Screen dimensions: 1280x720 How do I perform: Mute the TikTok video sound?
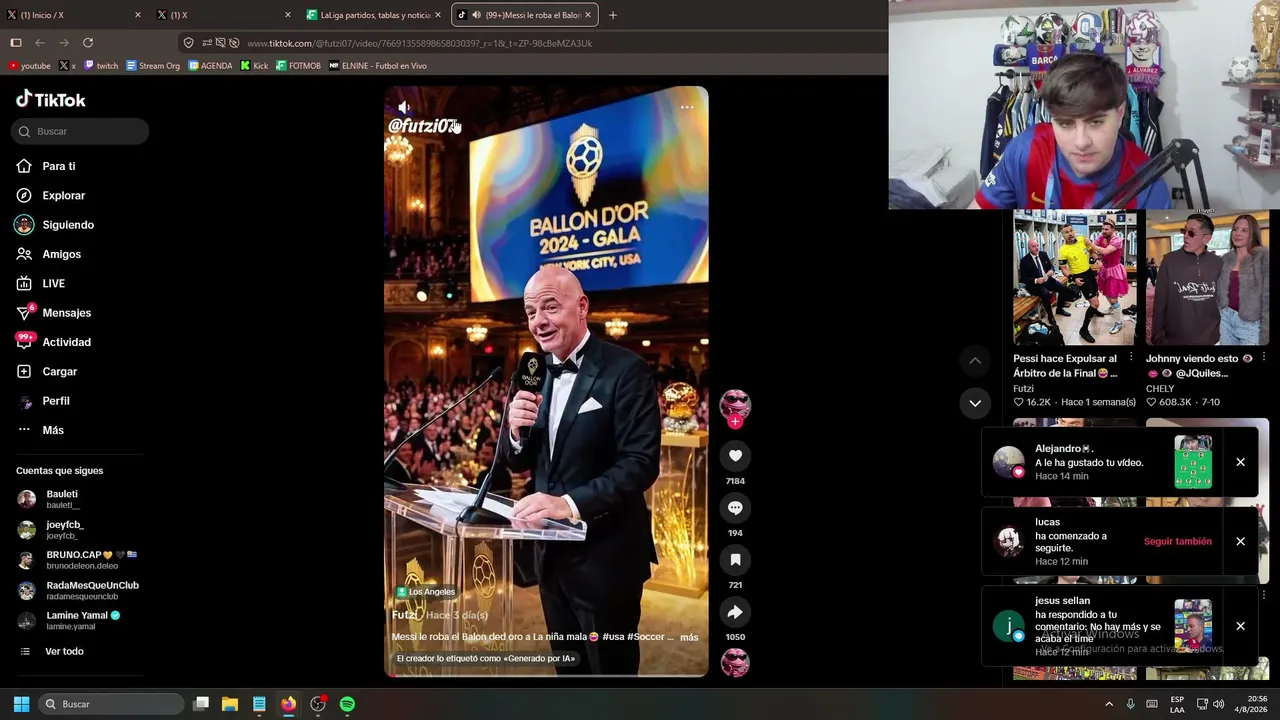pos(404,107)
